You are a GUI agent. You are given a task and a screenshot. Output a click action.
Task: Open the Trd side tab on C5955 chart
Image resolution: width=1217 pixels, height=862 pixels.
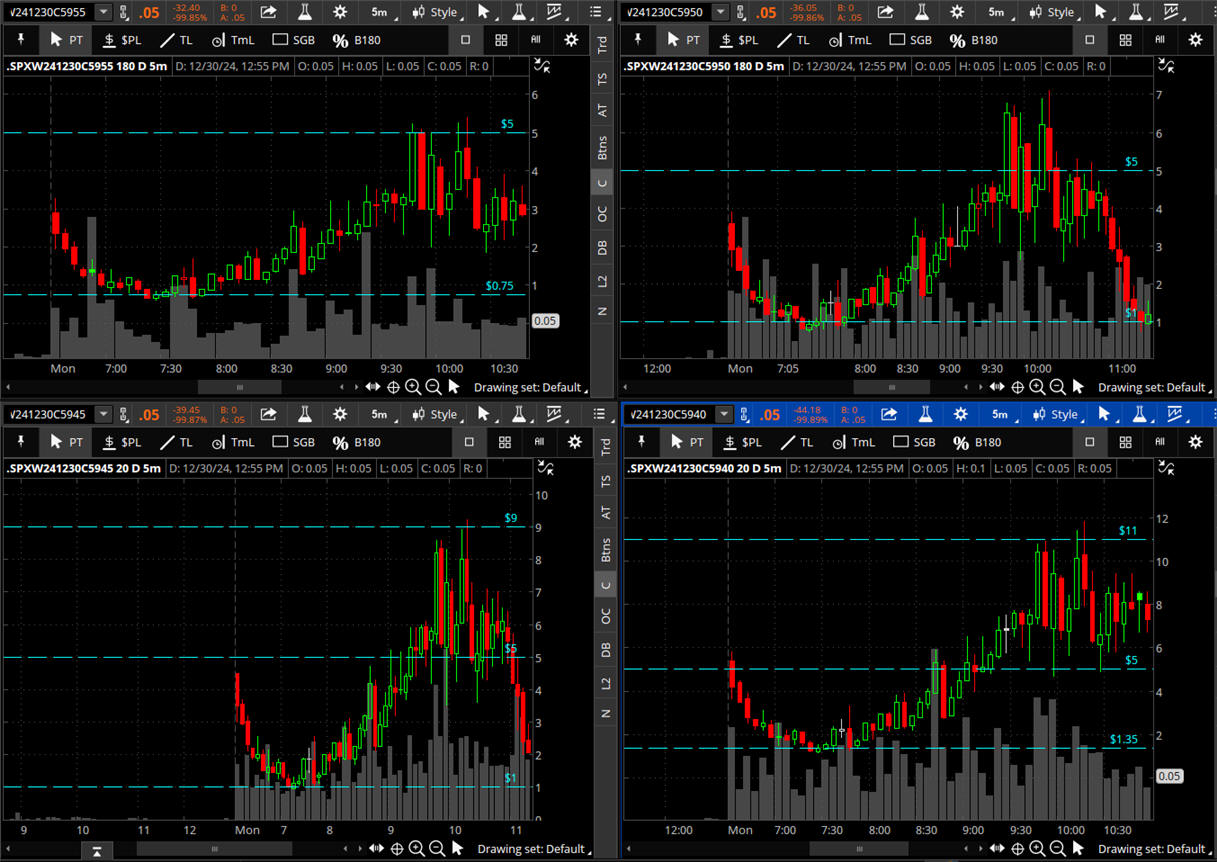click(x=602, y=45)
